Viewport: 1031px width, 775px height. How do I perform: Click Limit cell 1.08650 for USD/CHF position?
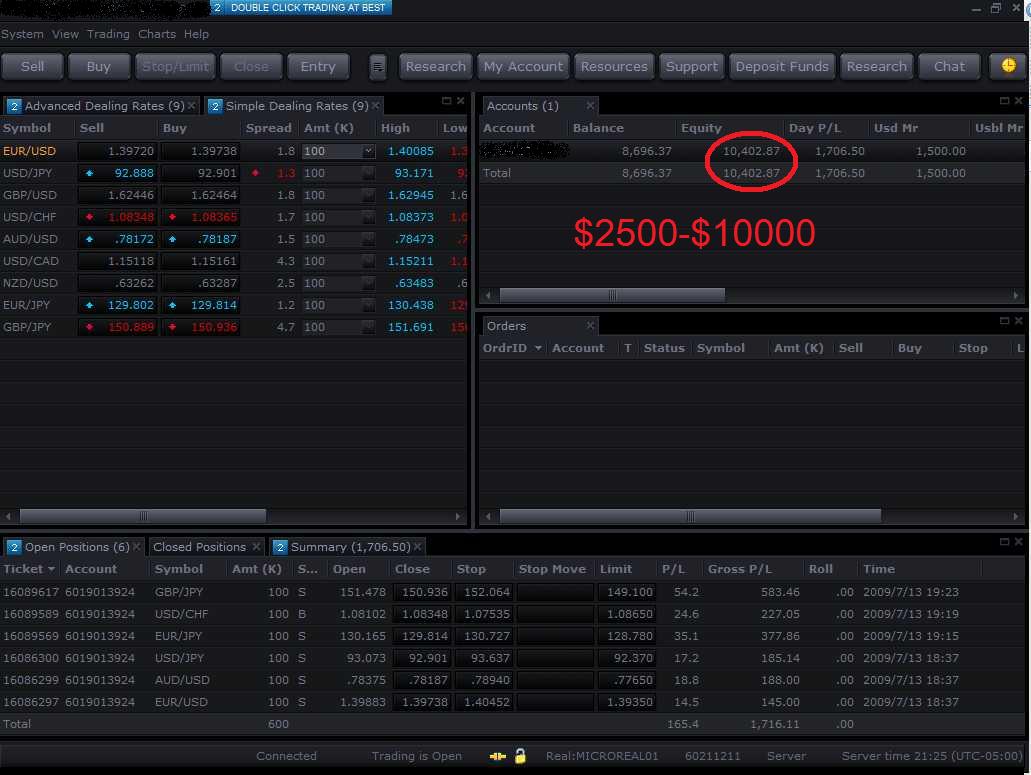tap(628, 614)
